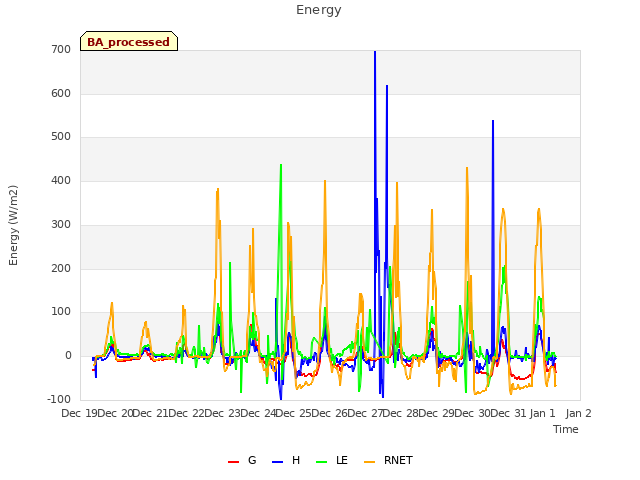Click the 100 y-axis tick label
The height and width of the screenshot is (480, 640).
click(x=61, y=312)
